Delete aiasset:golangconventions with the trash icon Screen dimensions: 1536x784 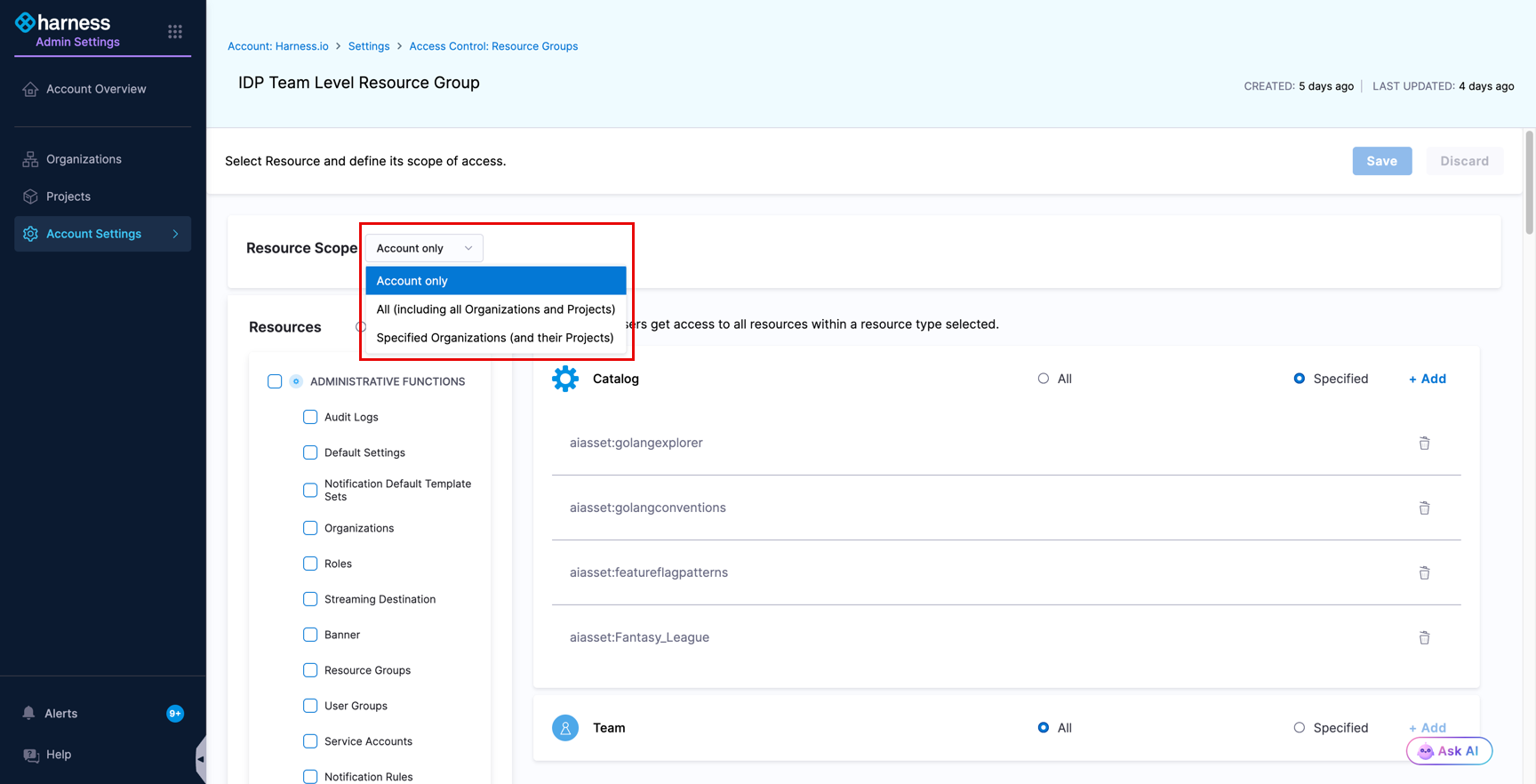click(1424, 508)
